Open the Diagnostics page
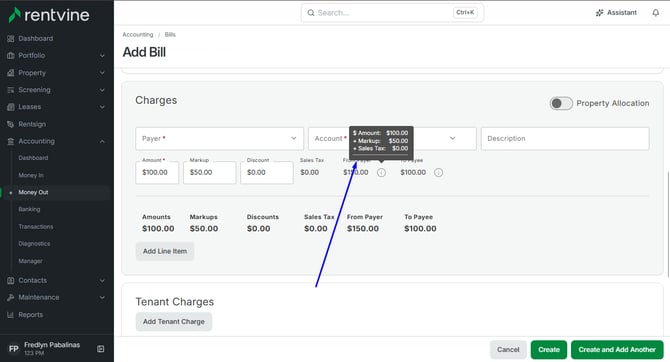This screenshot has height=362, width=670. tap(34, 244)
